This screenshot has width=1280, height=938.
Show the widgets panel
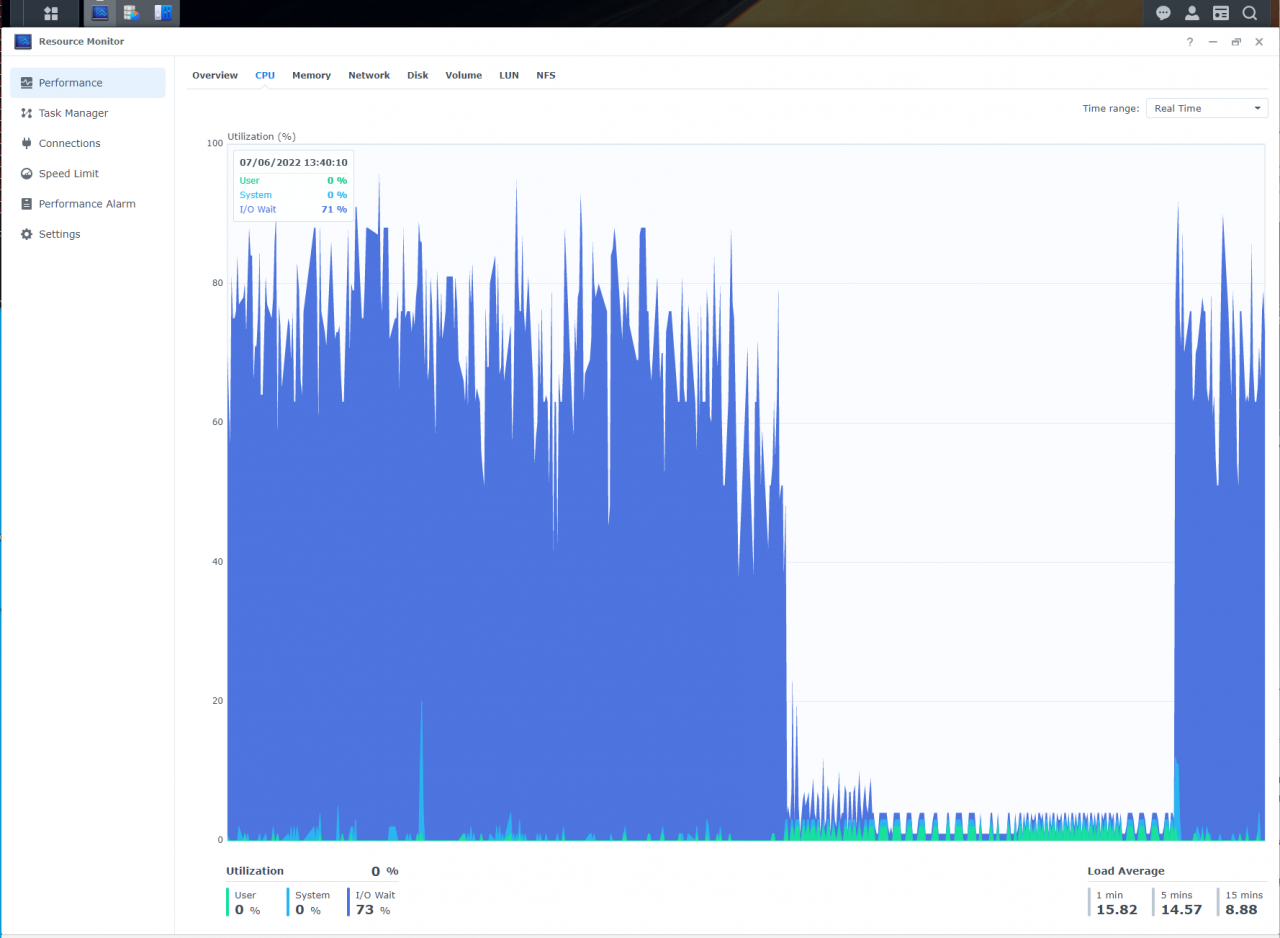(x=1221, y=13)
